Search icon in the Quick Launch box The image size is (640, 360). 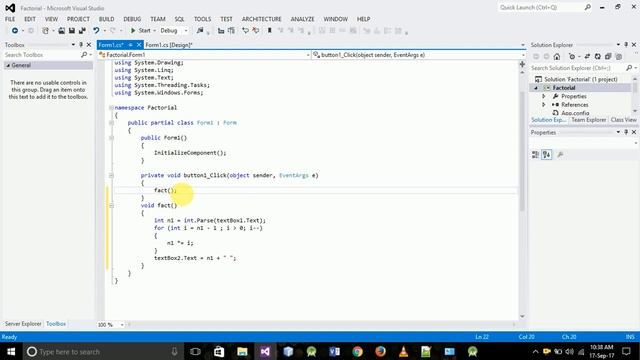(587, 7)
